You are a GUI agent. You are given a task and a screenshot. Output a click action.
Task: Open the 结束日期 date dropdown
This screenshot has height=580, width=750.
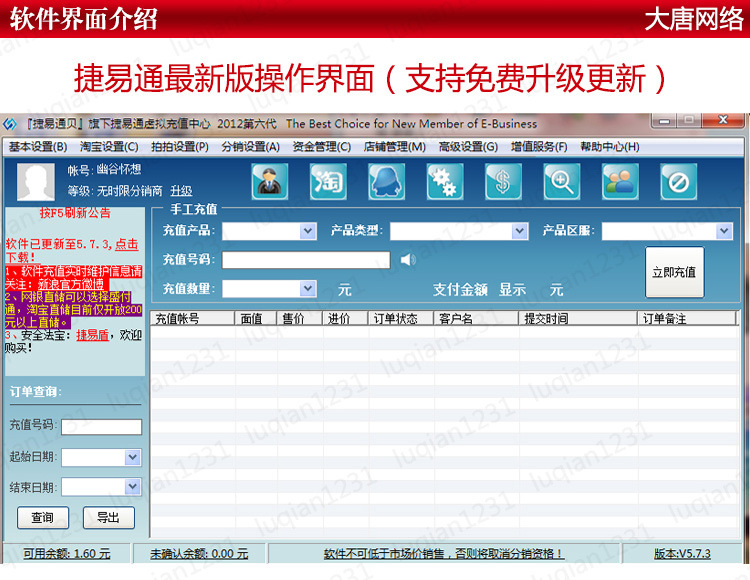(x=132, y=487)
